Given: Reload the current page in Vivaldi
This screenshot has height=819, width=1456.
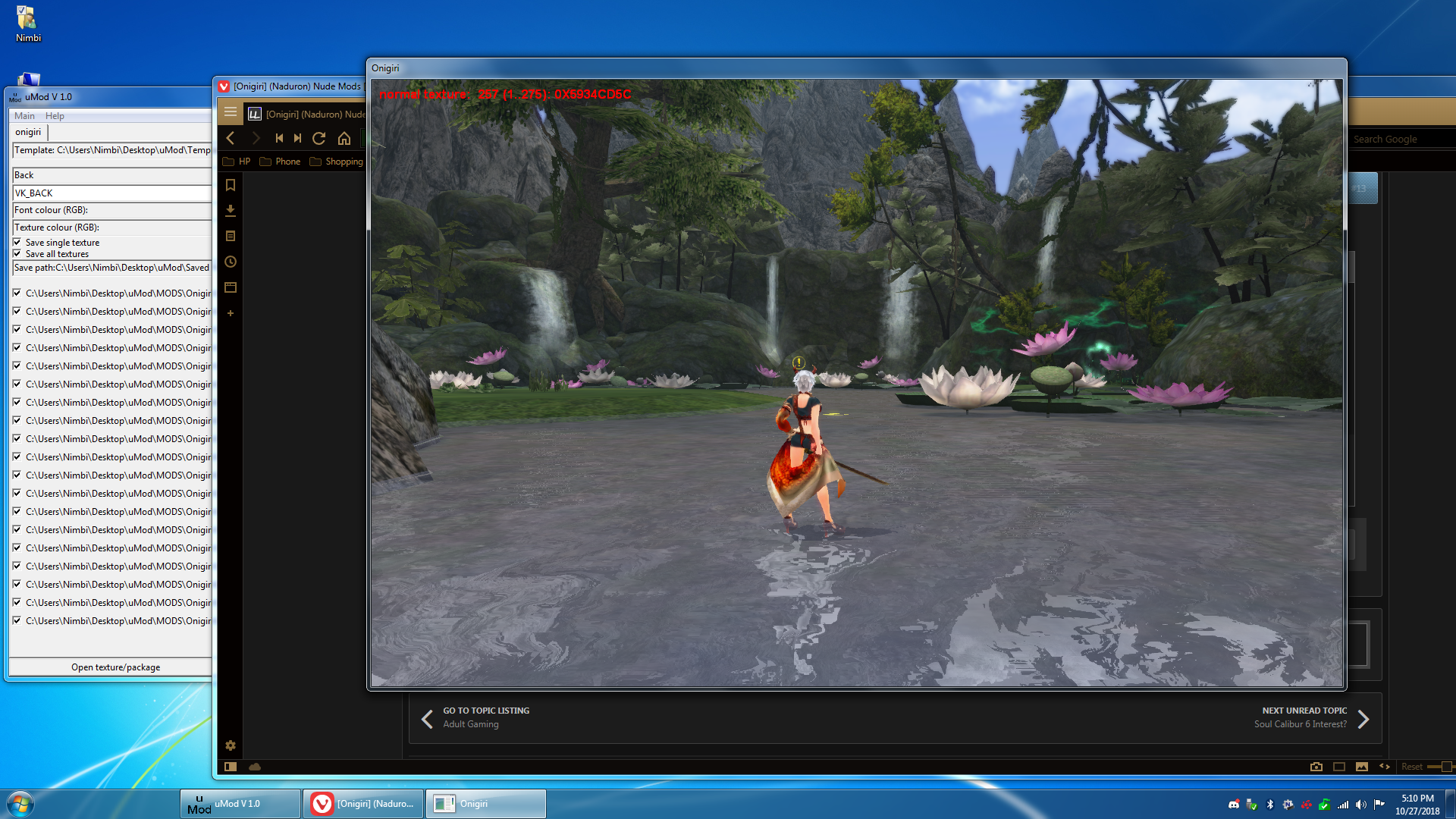Looking at the screenshot, I should [319, 138].
